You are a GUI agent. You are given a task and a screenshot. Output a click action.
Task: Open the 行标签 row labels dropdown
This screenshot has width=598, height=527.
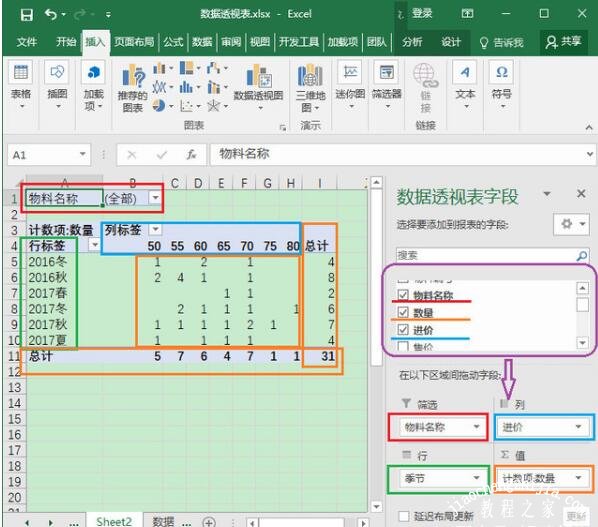tap(94, 244)
